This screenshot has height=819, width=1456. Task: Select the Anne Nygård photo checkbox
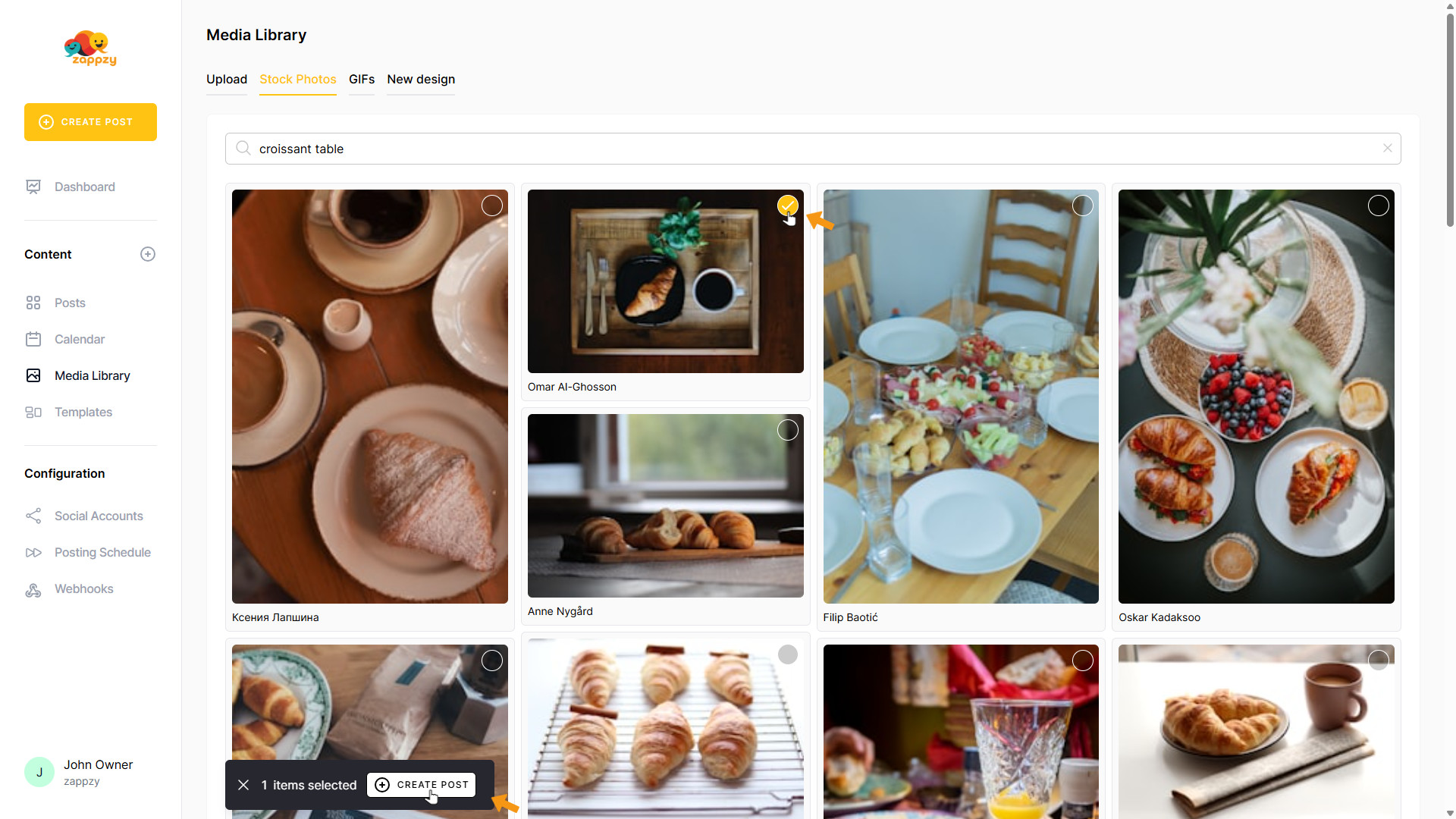[787, 430]
